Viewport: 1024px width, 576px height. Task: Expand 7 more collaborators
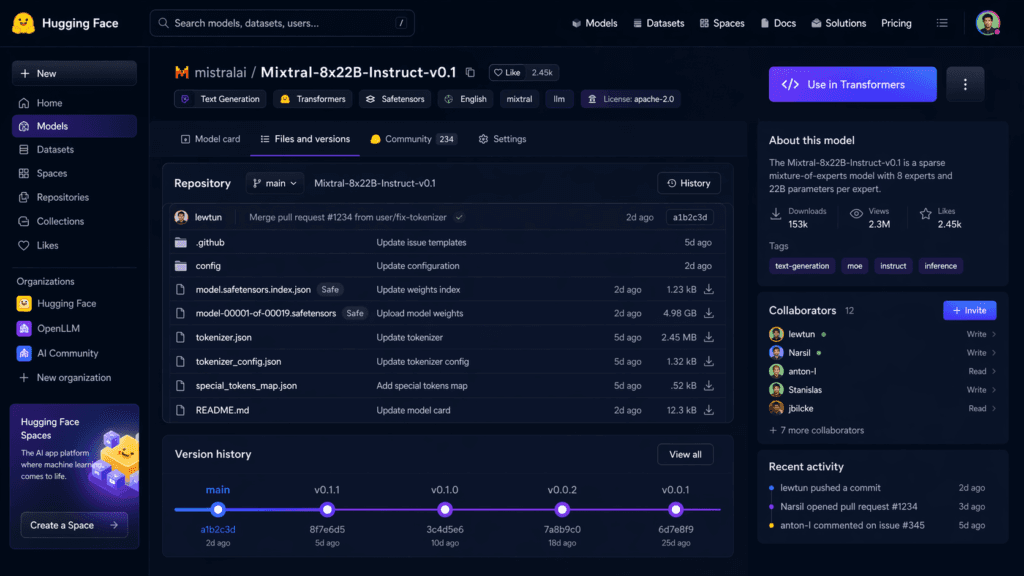click(816, 430)
